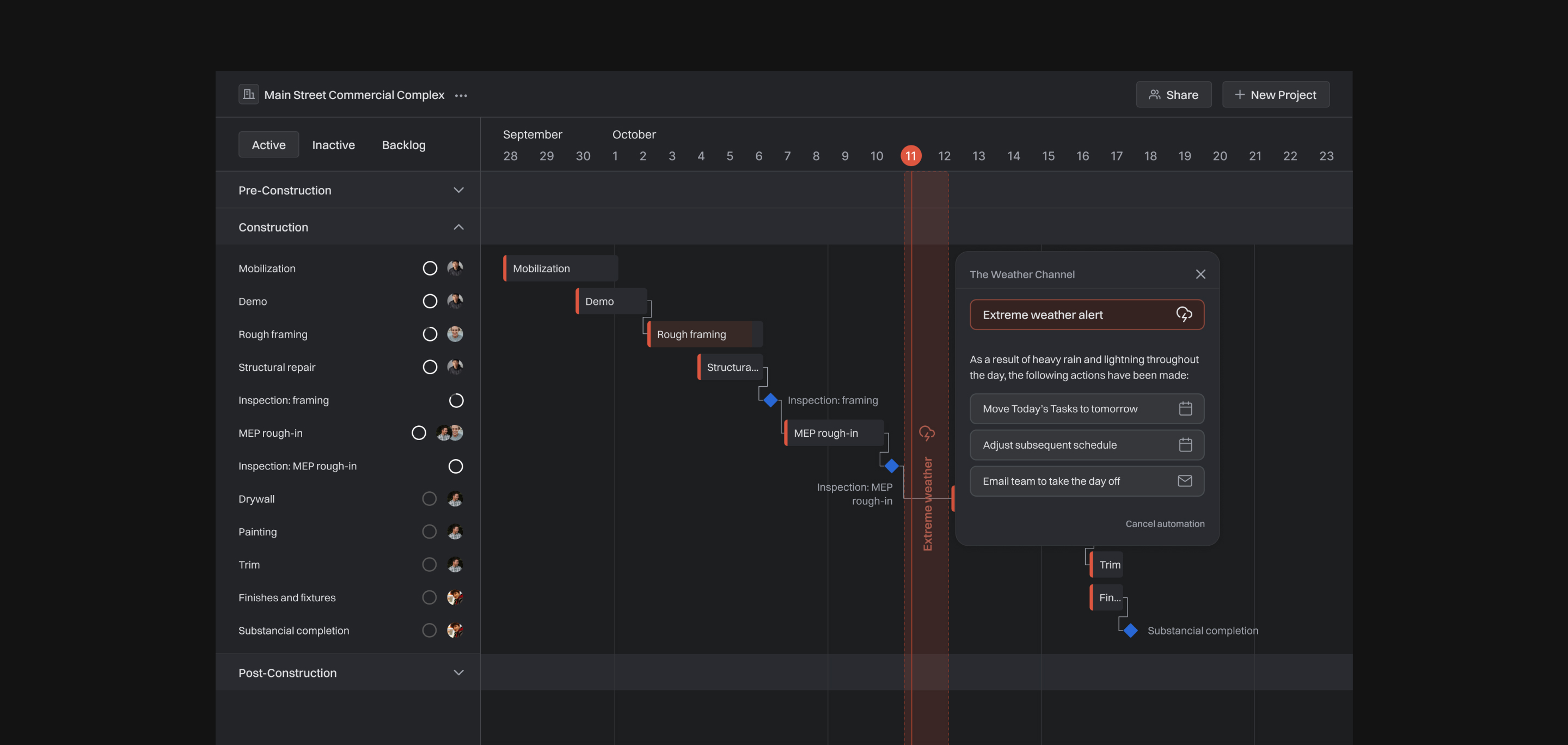Select Adjust subsequent schedule action
Image resolution: width=1568 pixels, height=745 pixels.
[1087, 445]
